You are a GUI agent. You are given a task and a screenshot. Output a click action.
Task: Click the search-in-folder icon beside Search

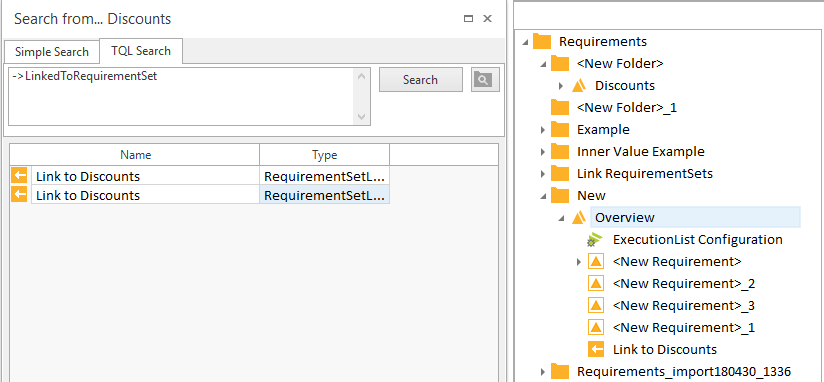click(x=485, y=80)
